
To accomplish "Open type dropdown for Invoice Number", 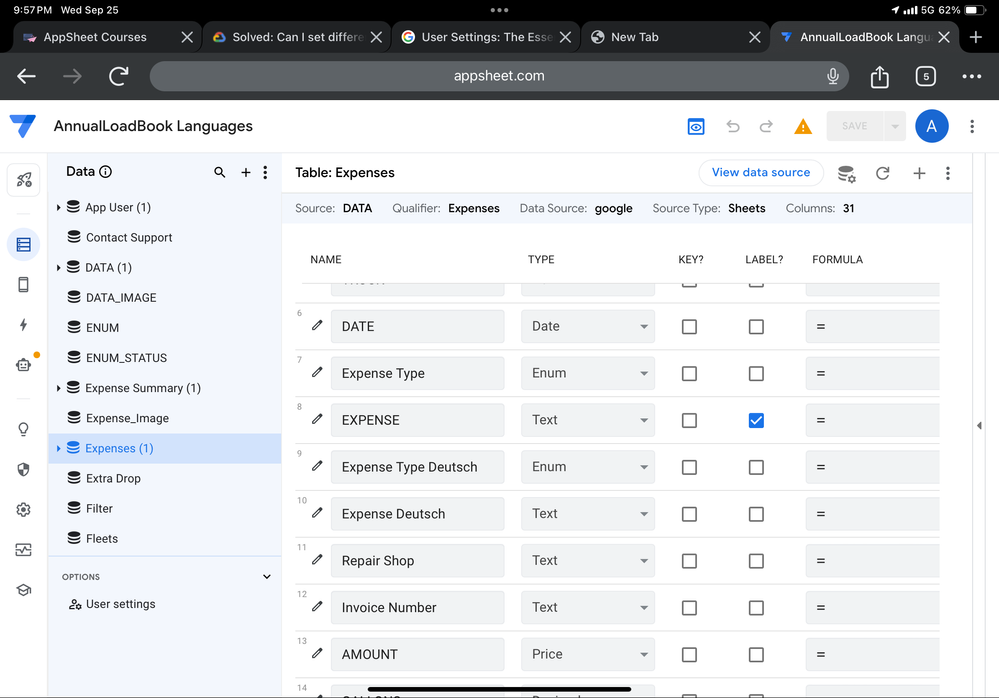I will tap(587, 607).
